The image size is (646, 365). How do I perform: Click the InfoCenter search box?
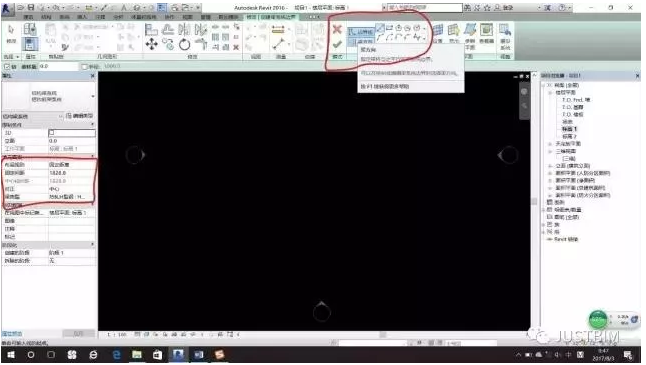[425, 7]
